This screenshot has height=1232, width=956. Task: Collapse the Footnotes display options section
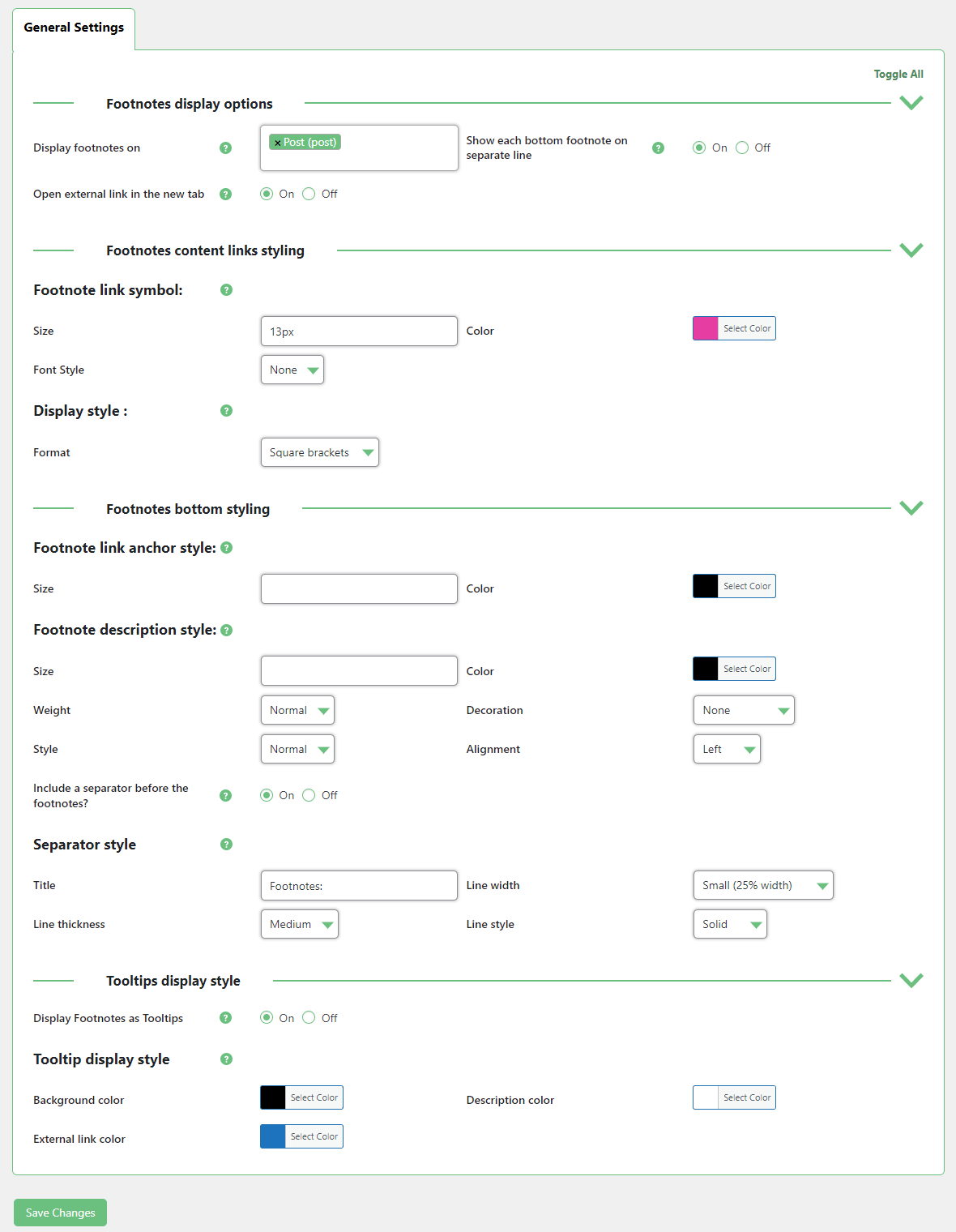[x=911, y=103]
